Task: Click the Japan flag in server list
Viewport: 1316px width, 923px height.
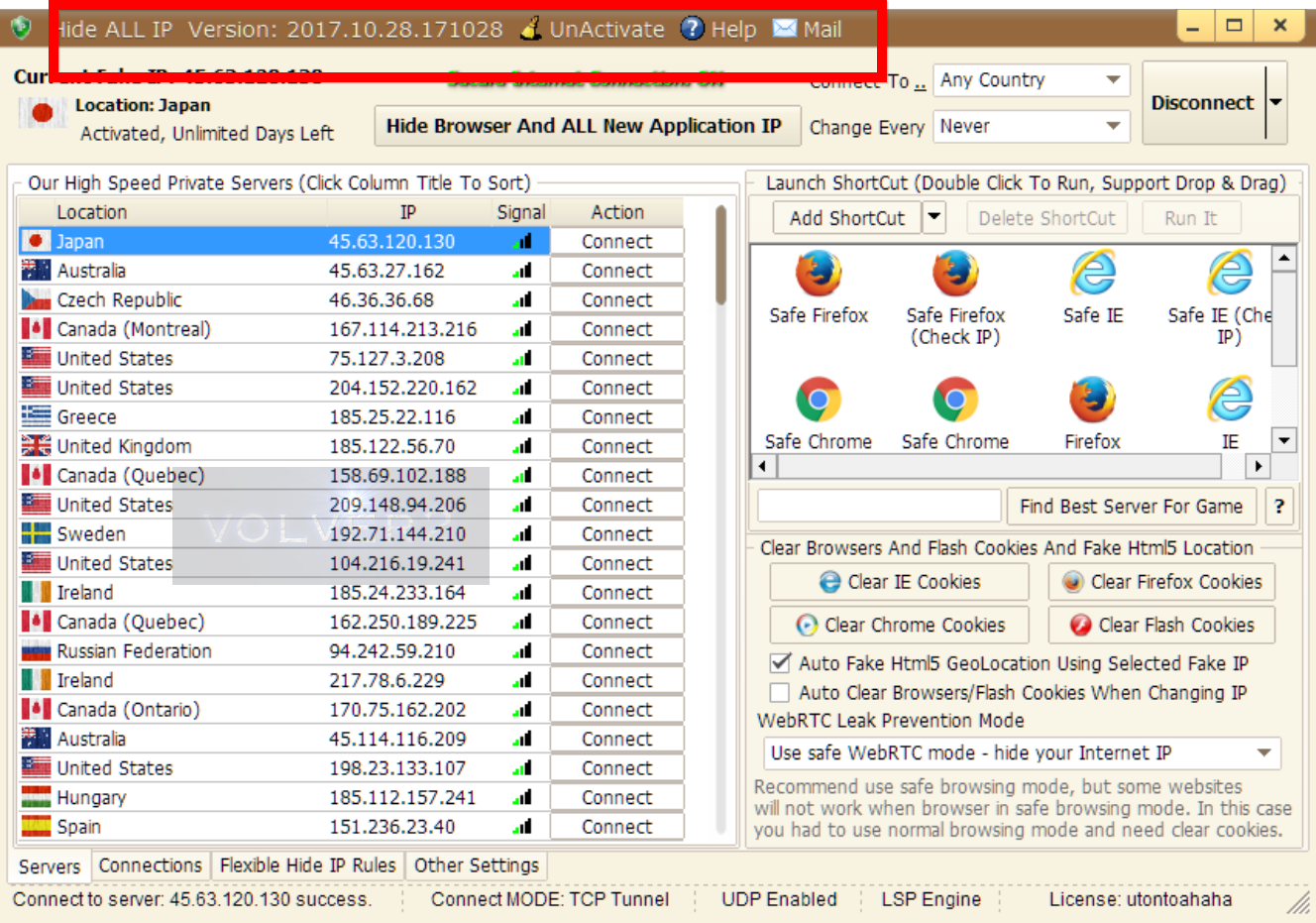Action: [x=36, y=241]
